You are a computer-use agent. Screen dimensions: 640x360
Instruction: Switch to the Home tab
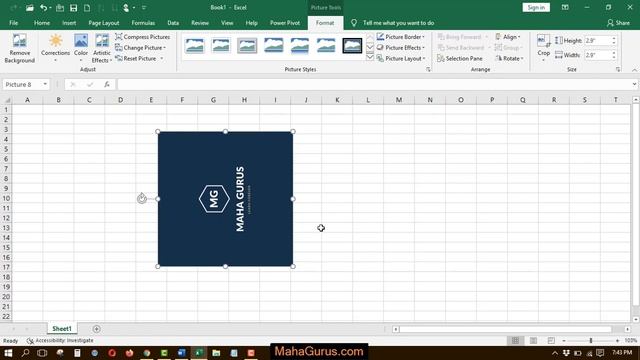pos(42,23)
